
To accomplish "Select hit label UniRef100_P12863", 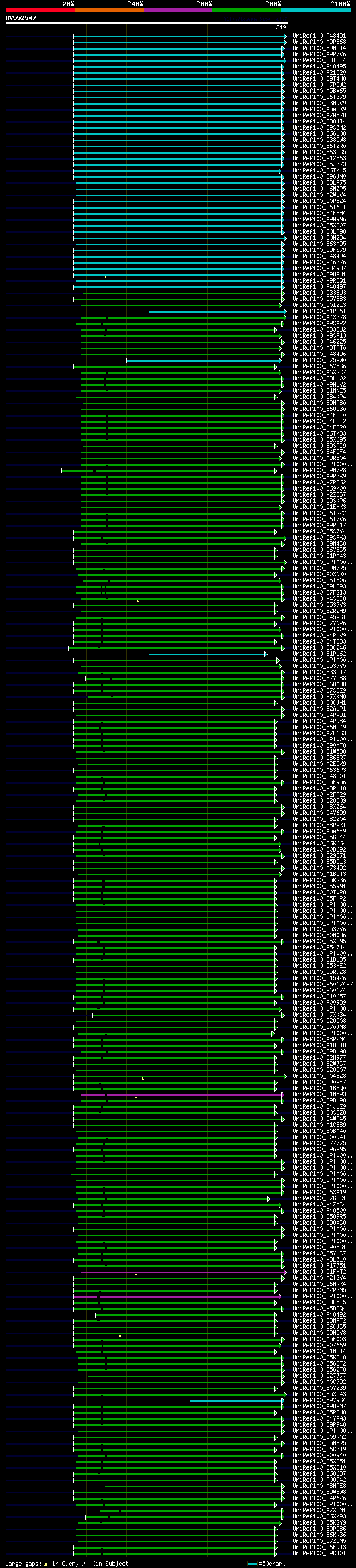I will (319, 159).
